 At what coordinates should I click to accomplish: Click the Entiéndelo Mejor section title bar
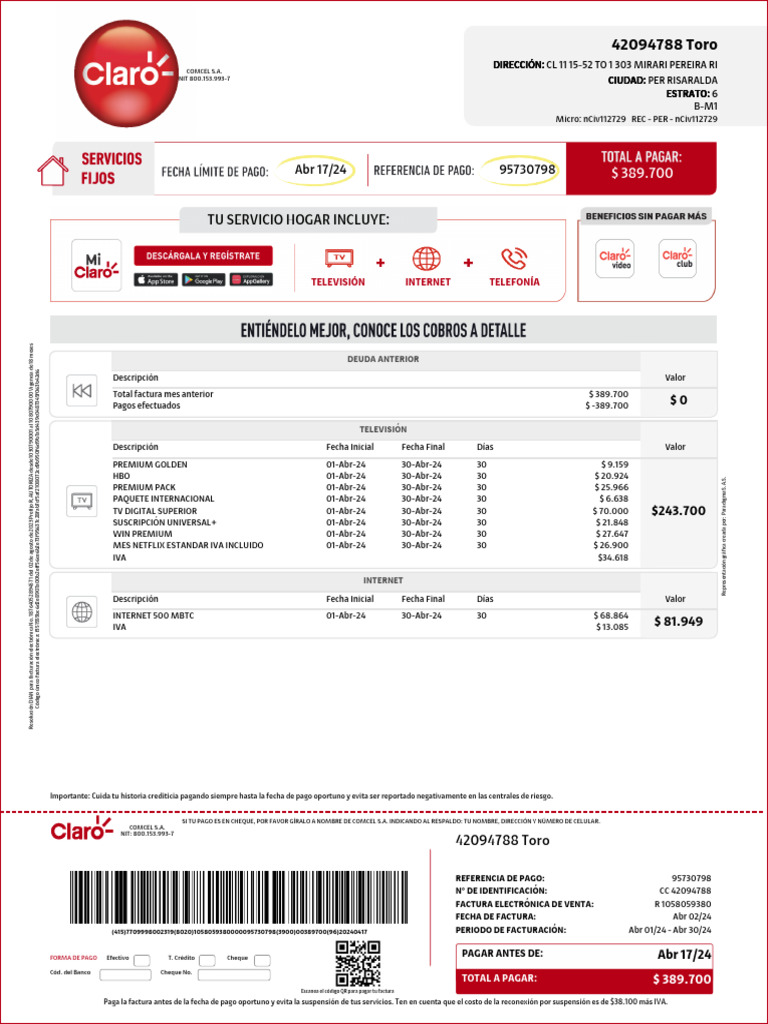point(383,330)
